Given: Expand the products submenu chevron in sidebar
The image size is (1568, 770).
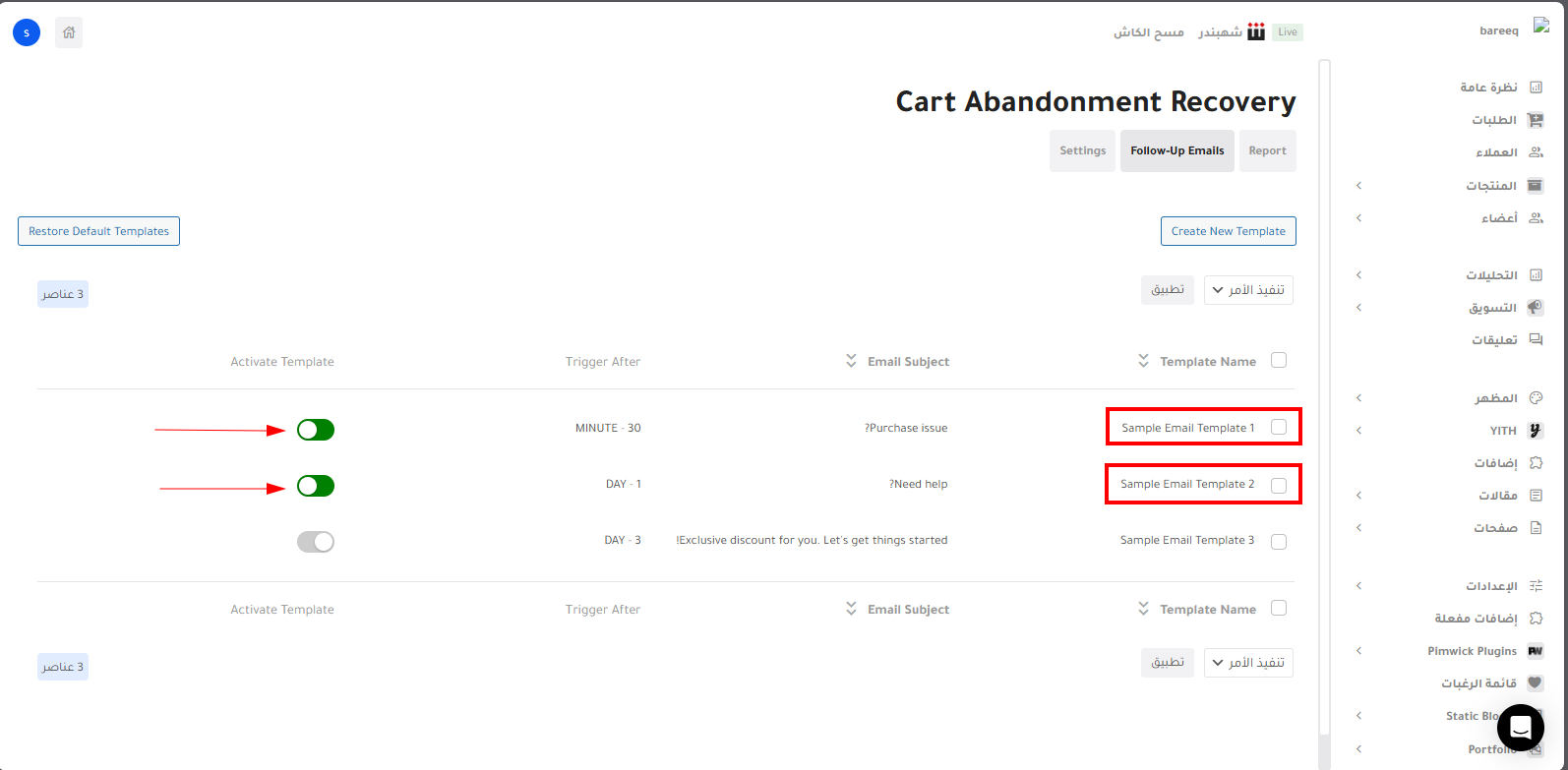Looking at the screenshot, I should (1358, 186).
